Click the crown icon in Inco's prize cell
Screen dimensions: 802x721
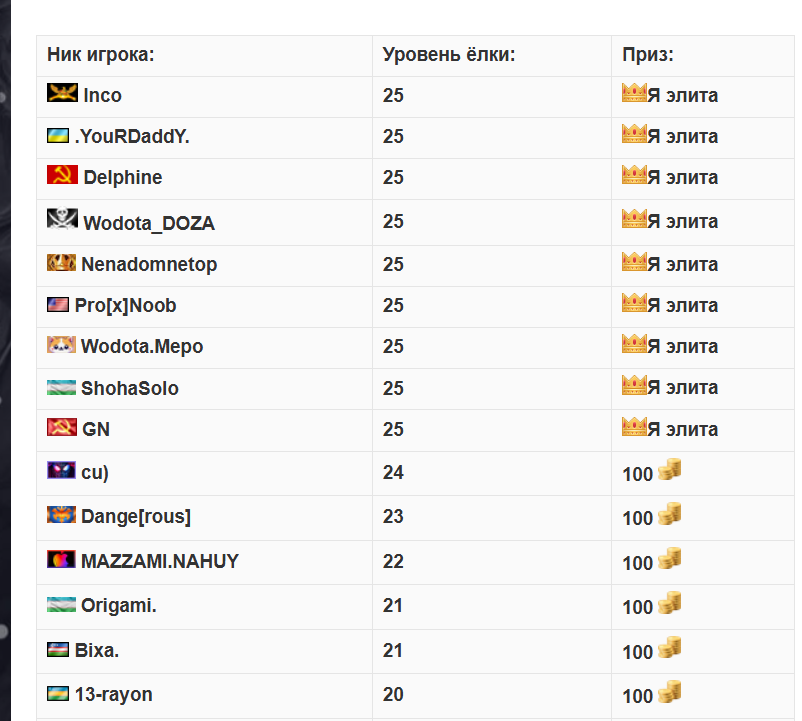click(x=634, y=93)
